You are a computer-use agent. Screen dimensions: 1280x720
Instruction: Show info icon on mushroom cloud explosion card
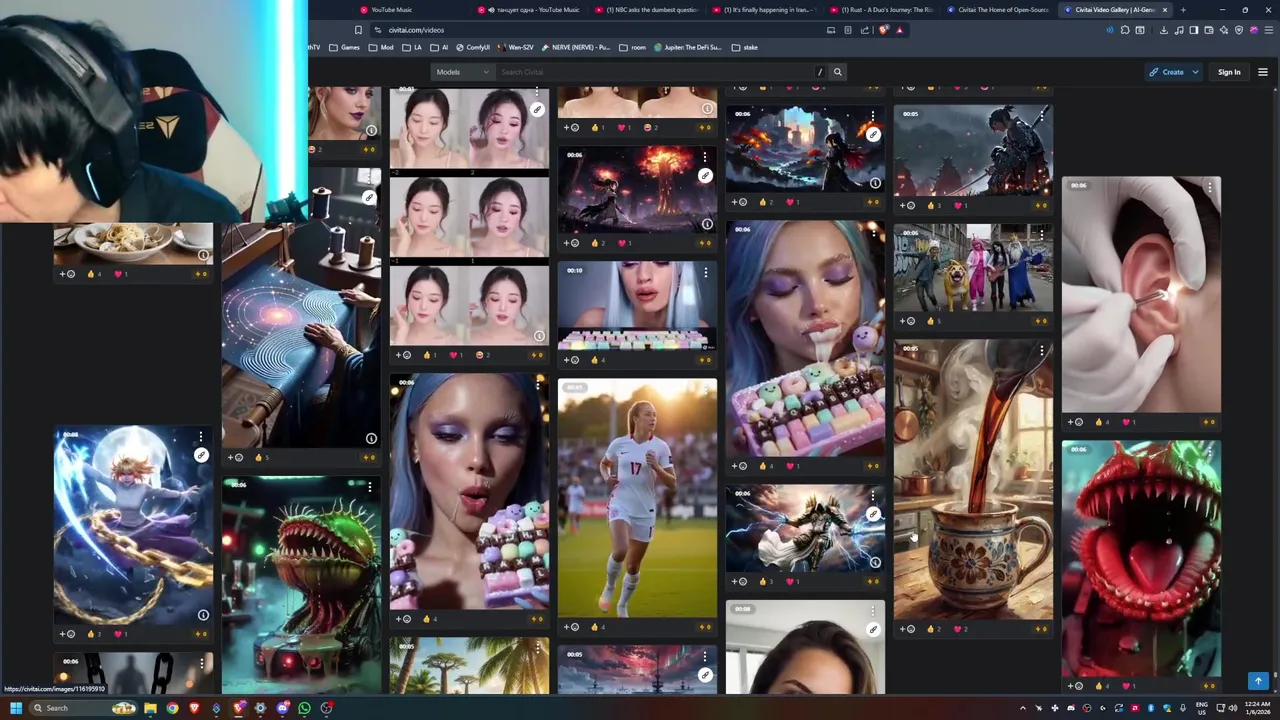click(x=707, y=224)
